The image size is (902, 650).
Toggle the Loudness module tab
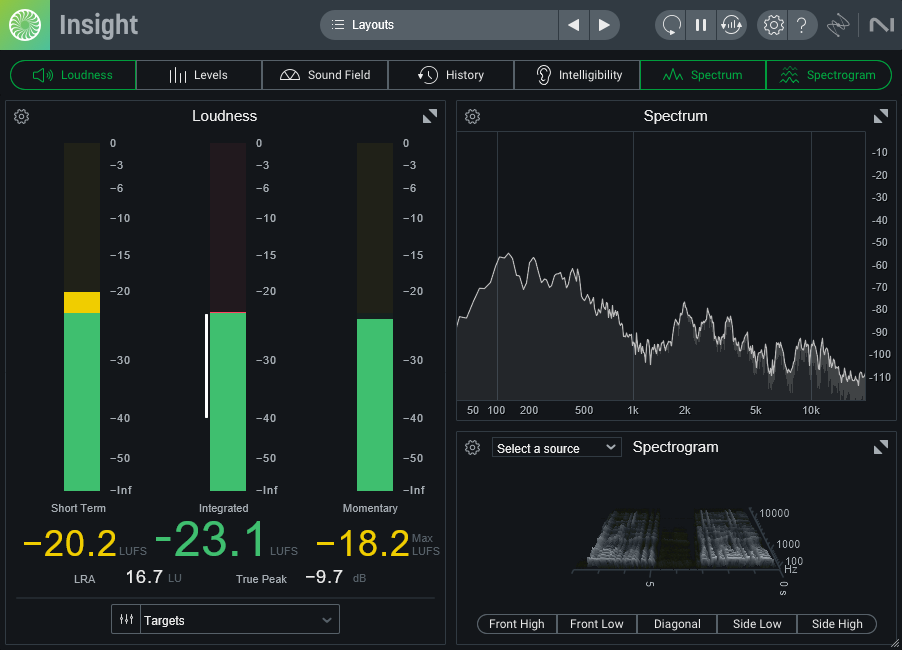(73, 75)
